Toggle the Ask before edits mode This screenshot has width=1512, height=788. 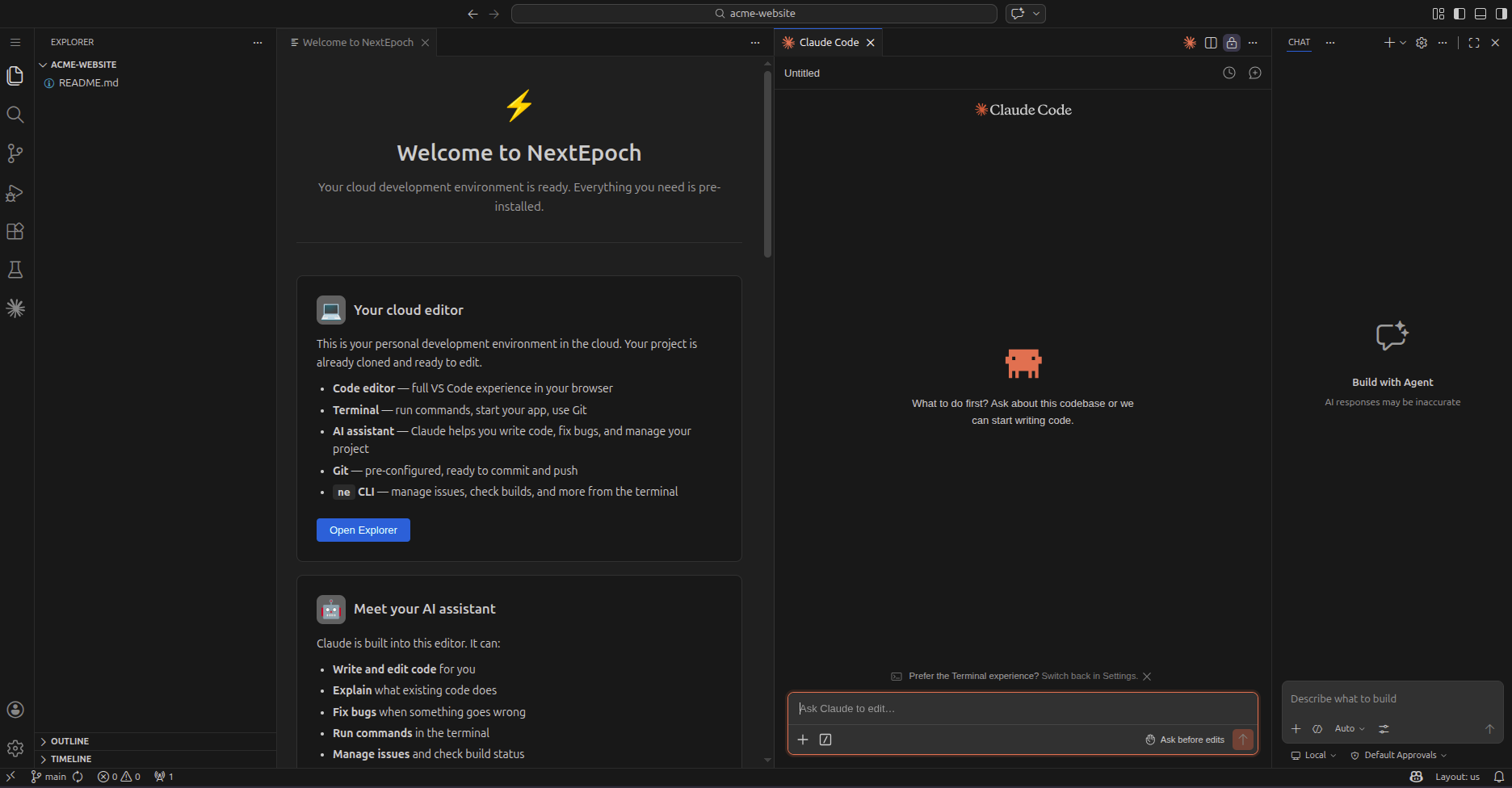coord(1185,740)
